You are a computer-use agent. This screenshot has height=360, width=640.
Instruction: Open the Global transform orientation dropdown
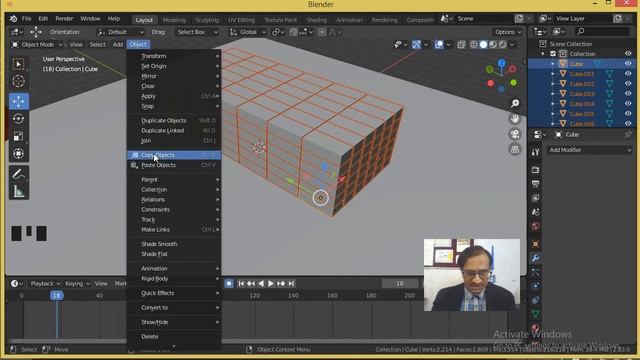[x=248, y=32]
